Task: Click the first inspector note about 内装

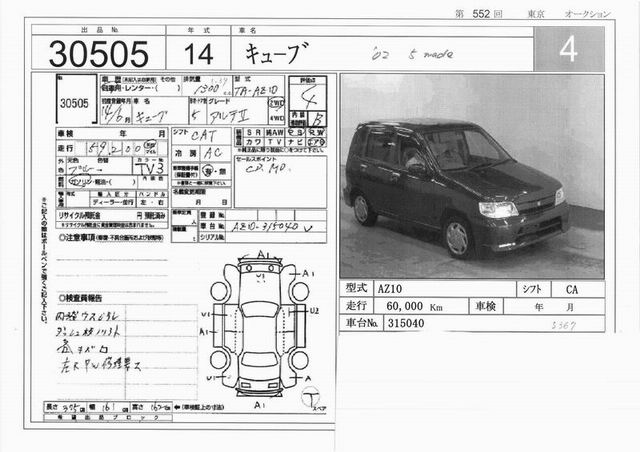Action: click(x=87, y=316)
